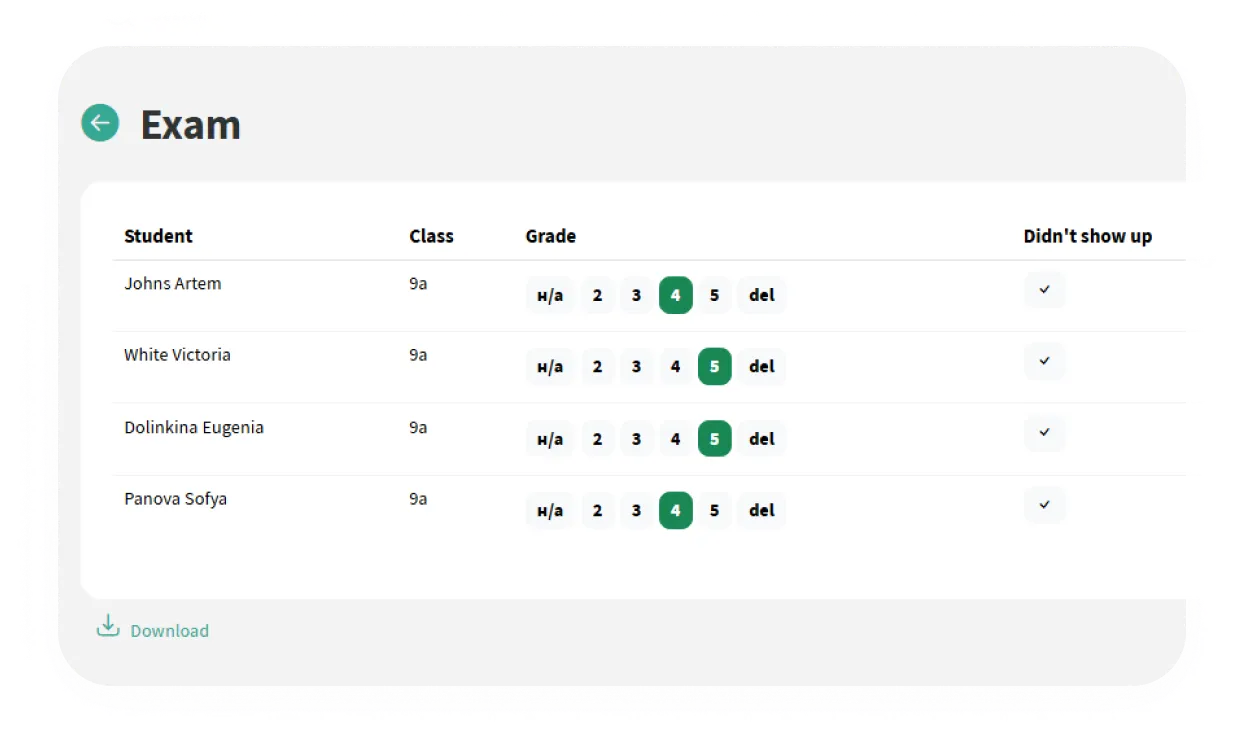Mark Panova Sofya's grade as н/а
This screenshot has width=1242, height=753.
550,511
